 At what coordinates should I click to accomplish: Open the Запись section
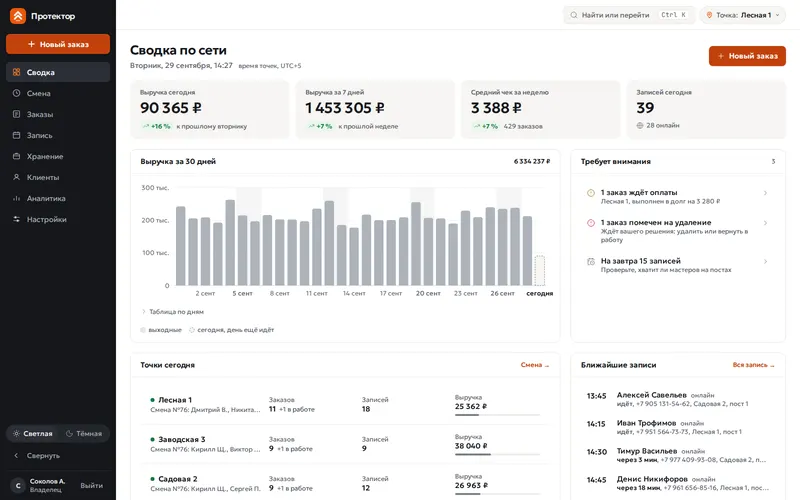click(x=58, y=135)
